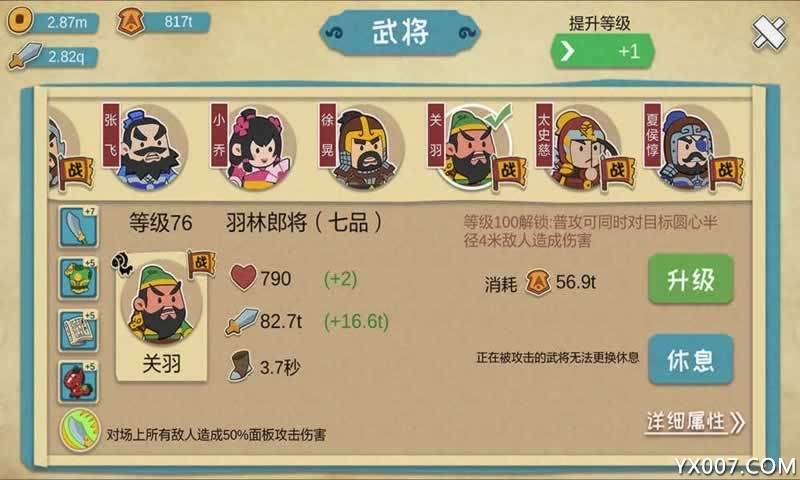Open the book scroll equipment slot
The image size is (800, 480).
pos(78,331)
